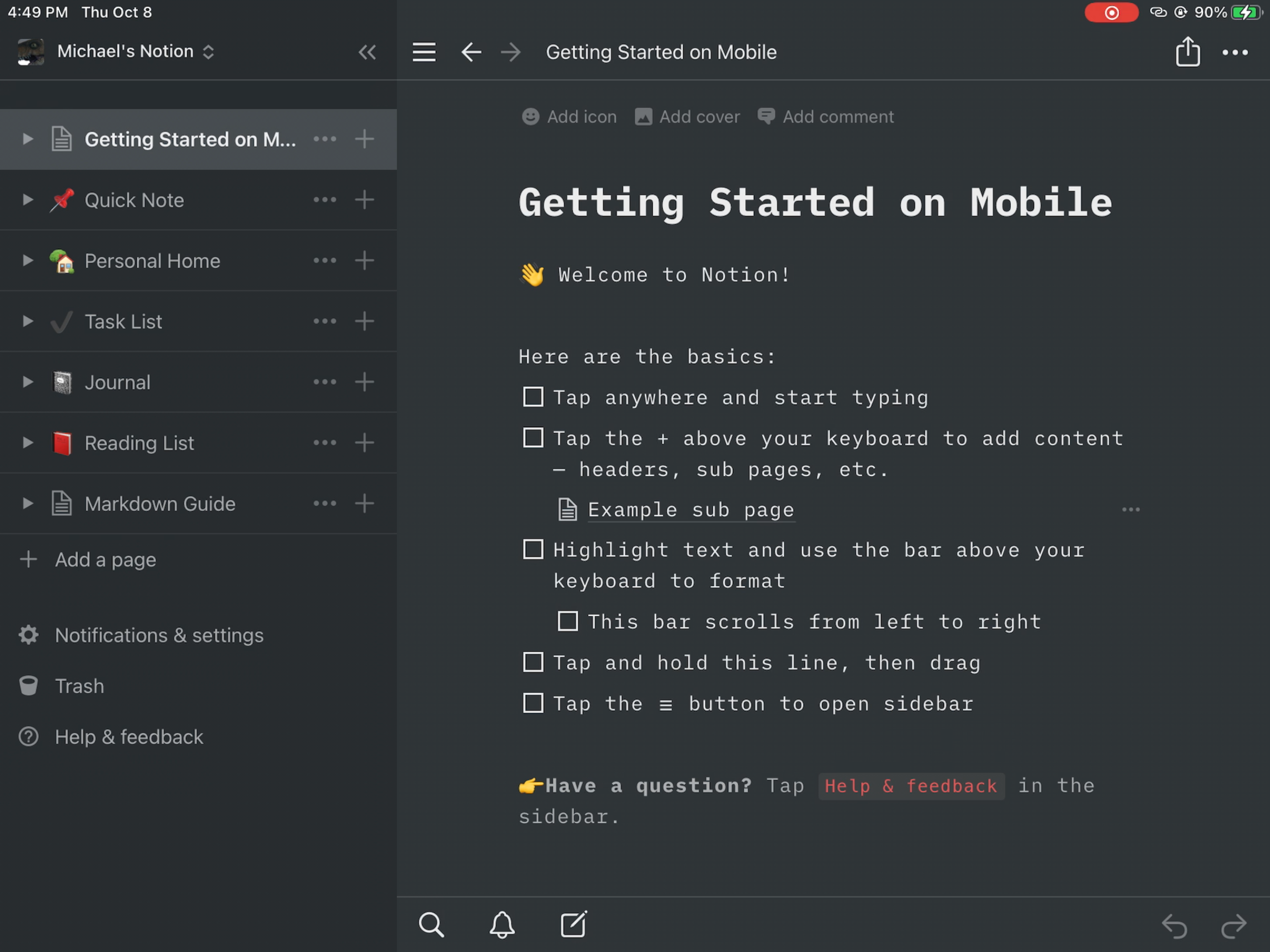The height and width of the screenshot is (952, 1270).
Task: Open Notifications & settings
Action: pos(141,635)
